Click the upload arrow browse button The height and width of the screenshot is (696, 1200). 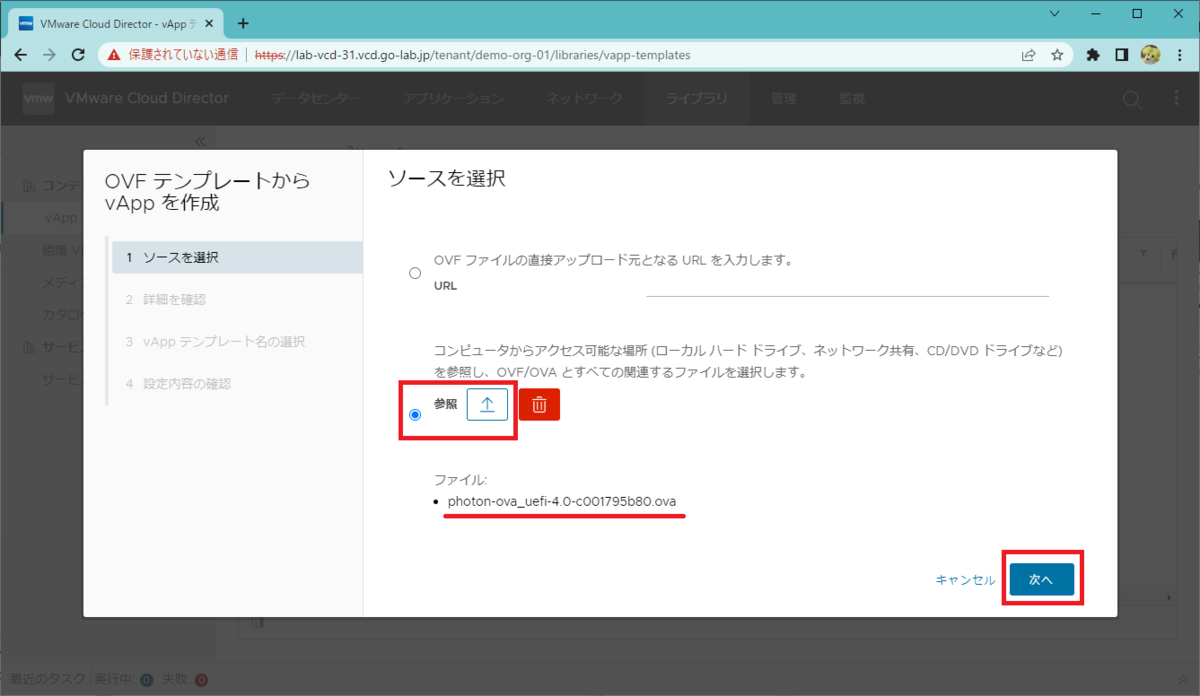pyautogui.click(x=487, y=404)
